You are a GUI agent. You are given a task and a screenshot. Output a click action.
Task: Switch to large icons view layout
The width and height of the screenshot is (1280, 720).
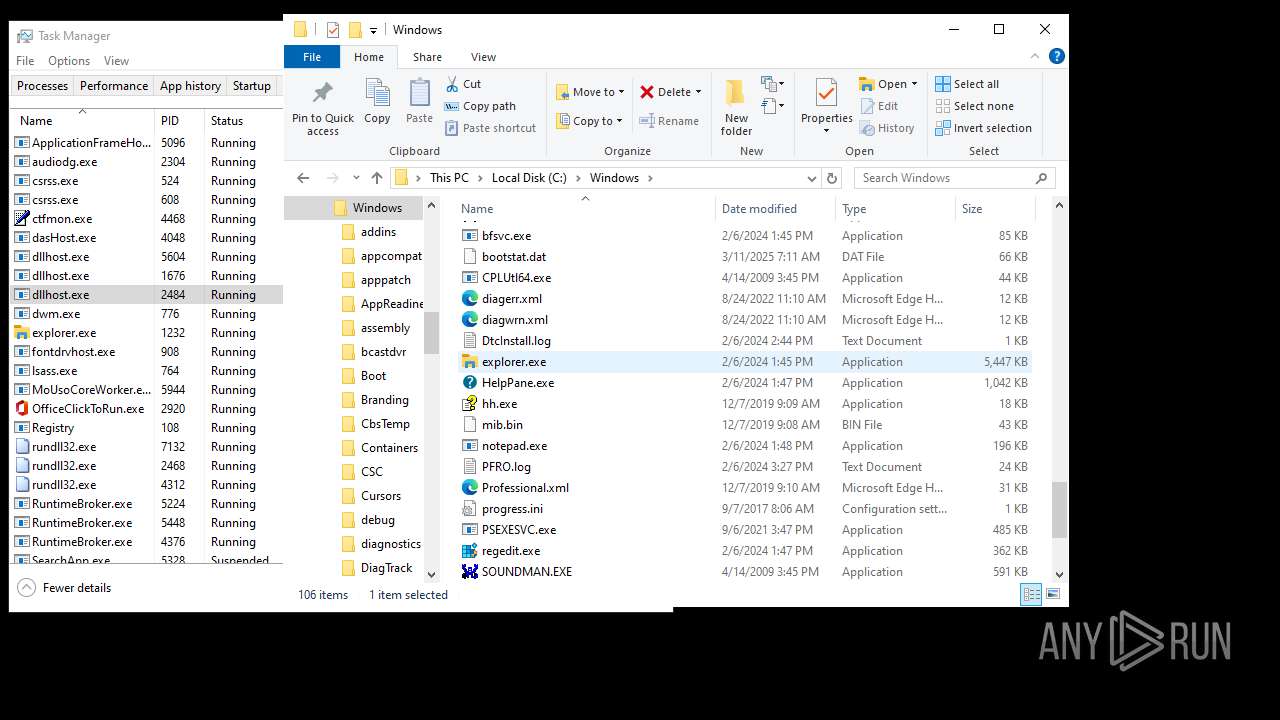click(x=1052, y=594)
